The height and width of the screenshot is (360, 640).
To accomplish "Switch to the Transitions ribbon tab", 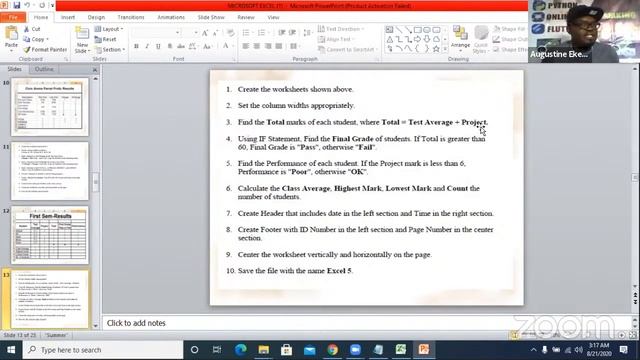I will click(131, 18).
